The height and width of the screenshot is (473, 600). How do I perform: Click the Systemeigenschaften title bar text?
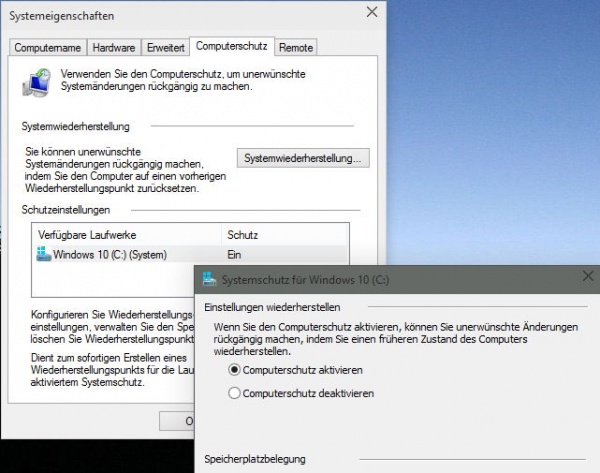click(60, 16)
